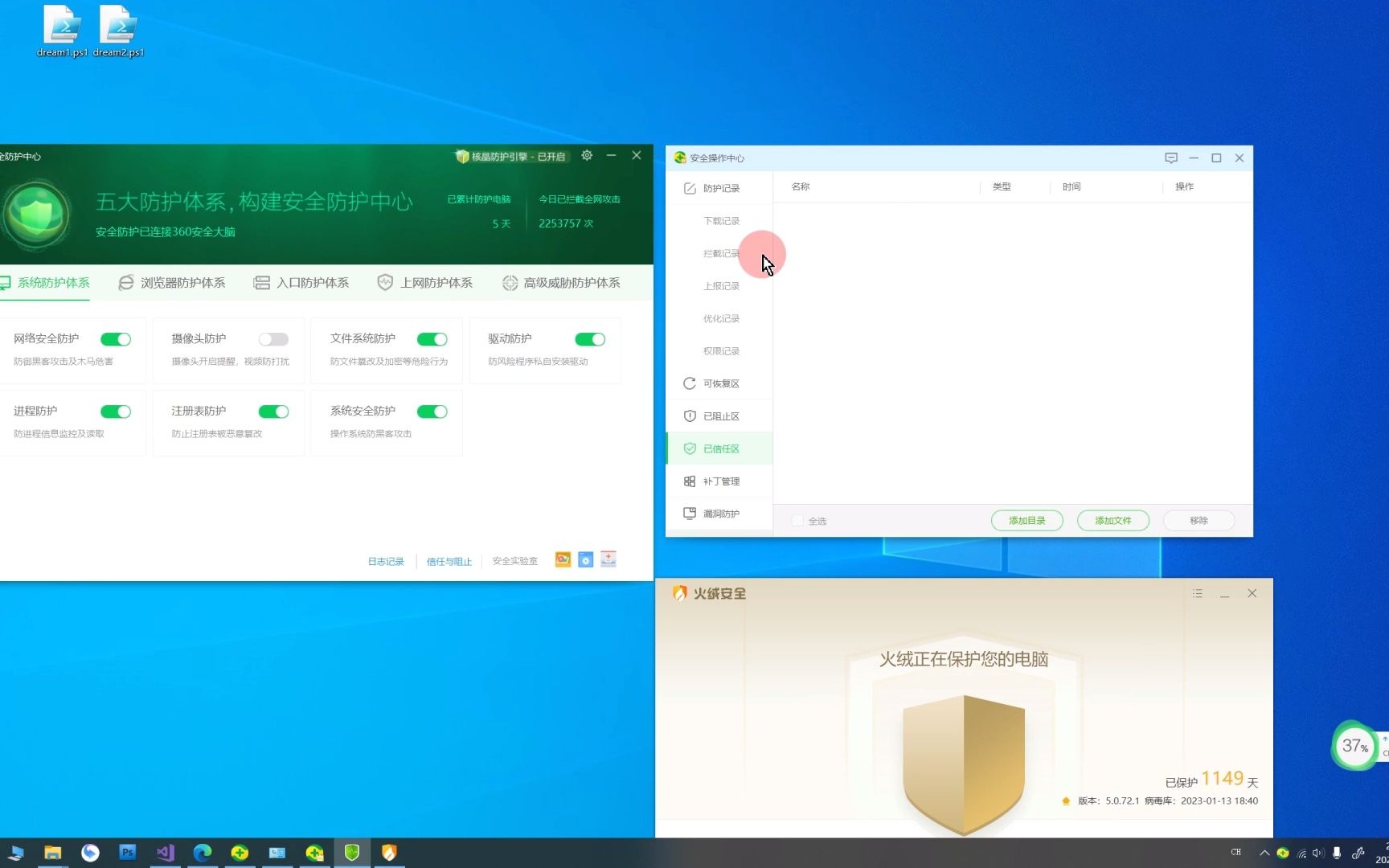Open settings gear in 360 protection center
The width and height of the screenshot is (1389, 868).
click(x=587, y=156)
